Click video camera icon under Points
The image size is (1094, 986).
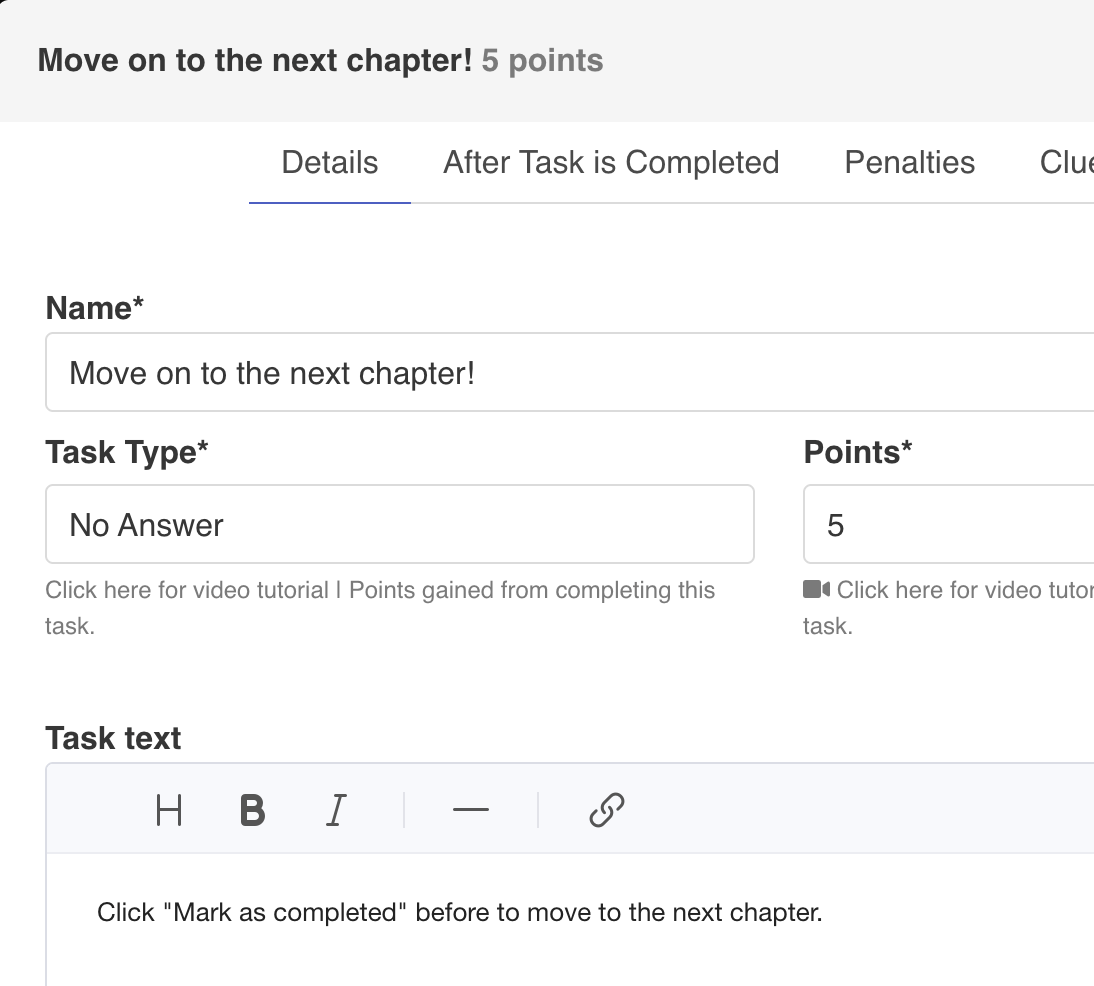816,590
